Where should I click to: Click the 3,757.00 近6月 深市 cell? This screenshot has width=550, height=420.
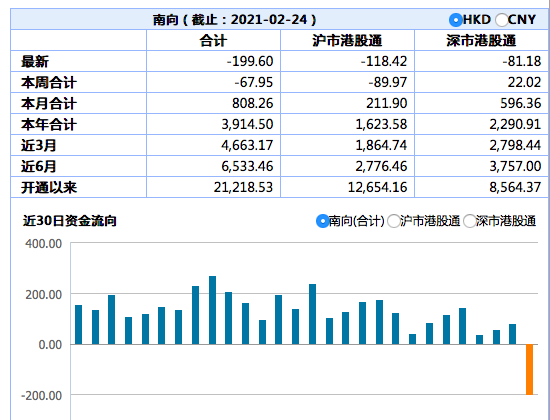click(x=481, y=166)
